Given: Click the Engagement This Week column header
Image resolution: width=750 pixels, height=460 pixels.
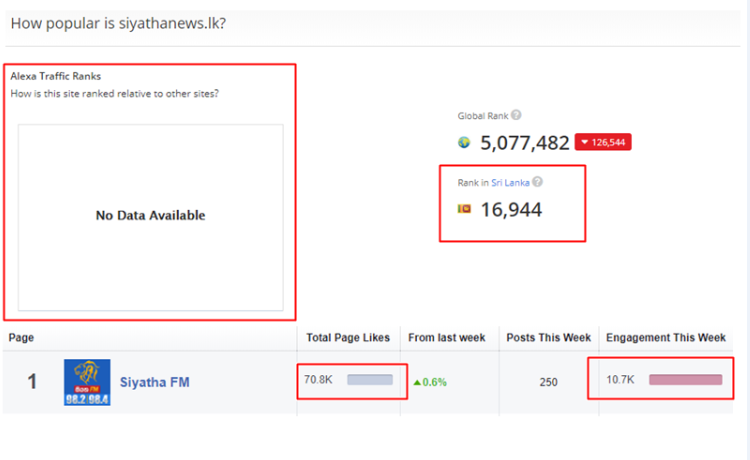Looking at the screenshot, I should coord(666,338).
